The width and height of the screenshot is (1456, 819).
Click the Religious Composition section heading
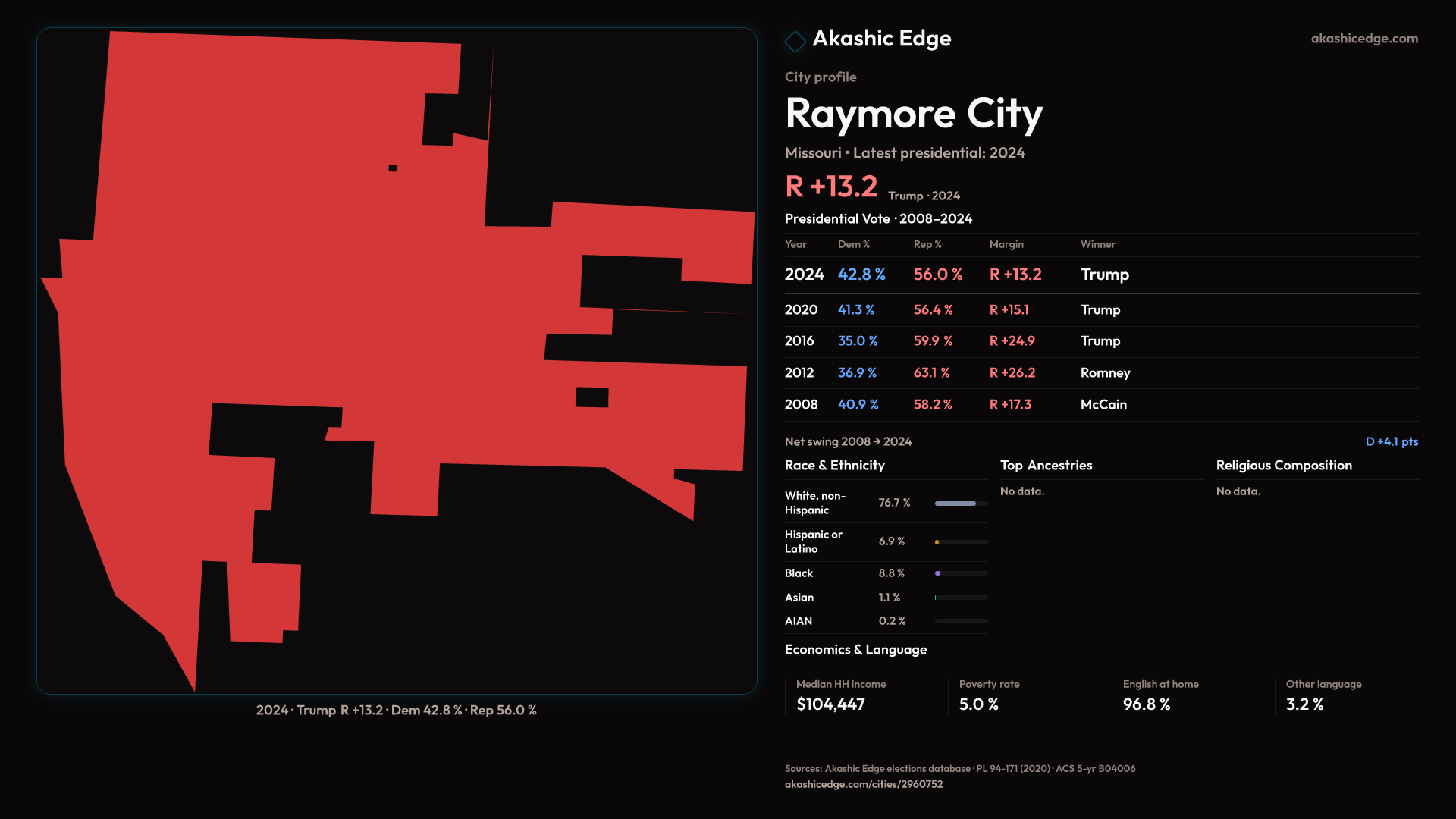tap(1283, 466)
